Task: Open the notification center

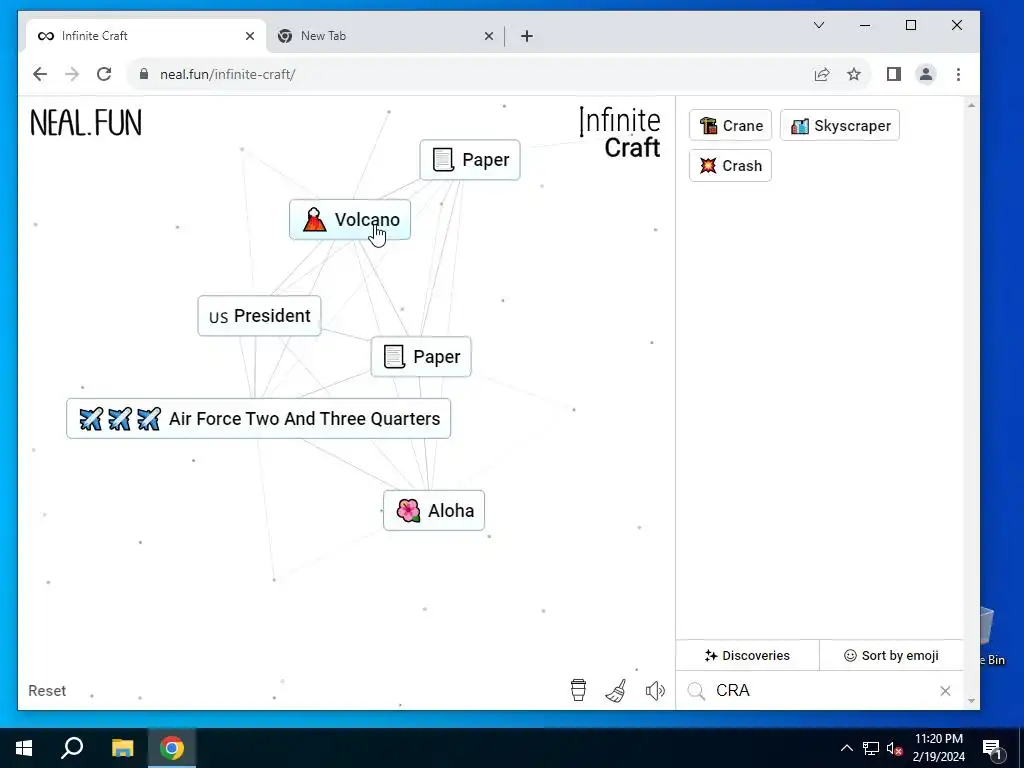Action: [x=992, y=748]
